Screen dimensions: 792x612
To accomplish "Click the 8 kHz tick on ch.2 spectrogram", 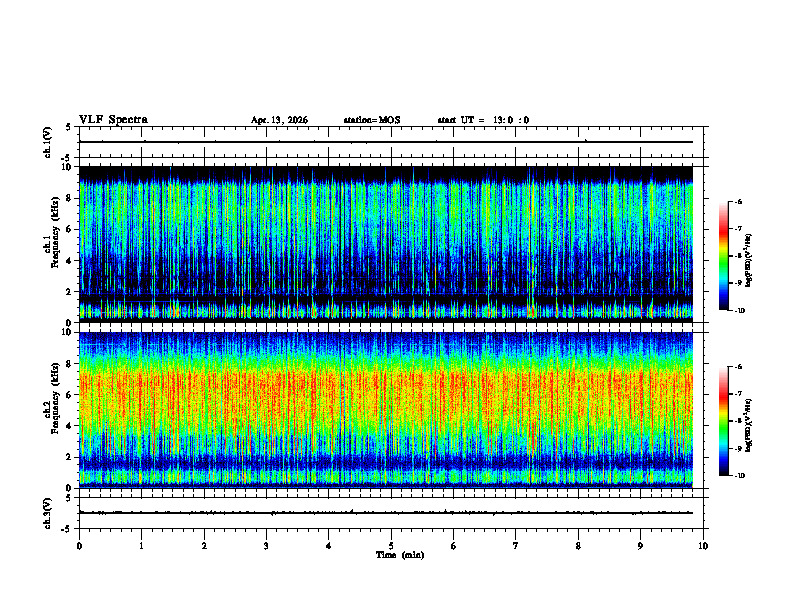I will coord(70,364).
